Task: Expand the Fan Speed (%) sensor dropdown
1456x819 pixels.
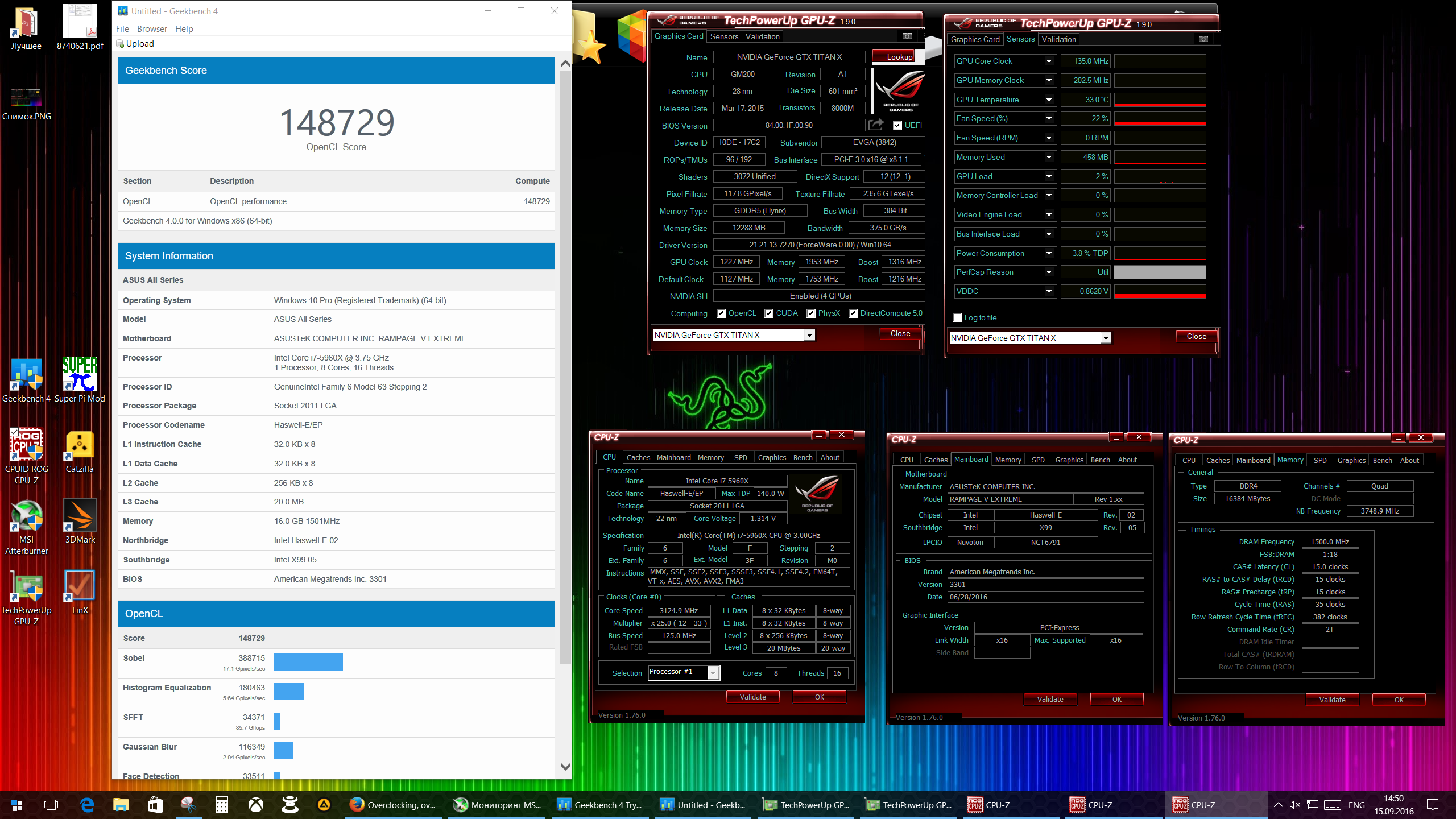Action: (1049, 119)
